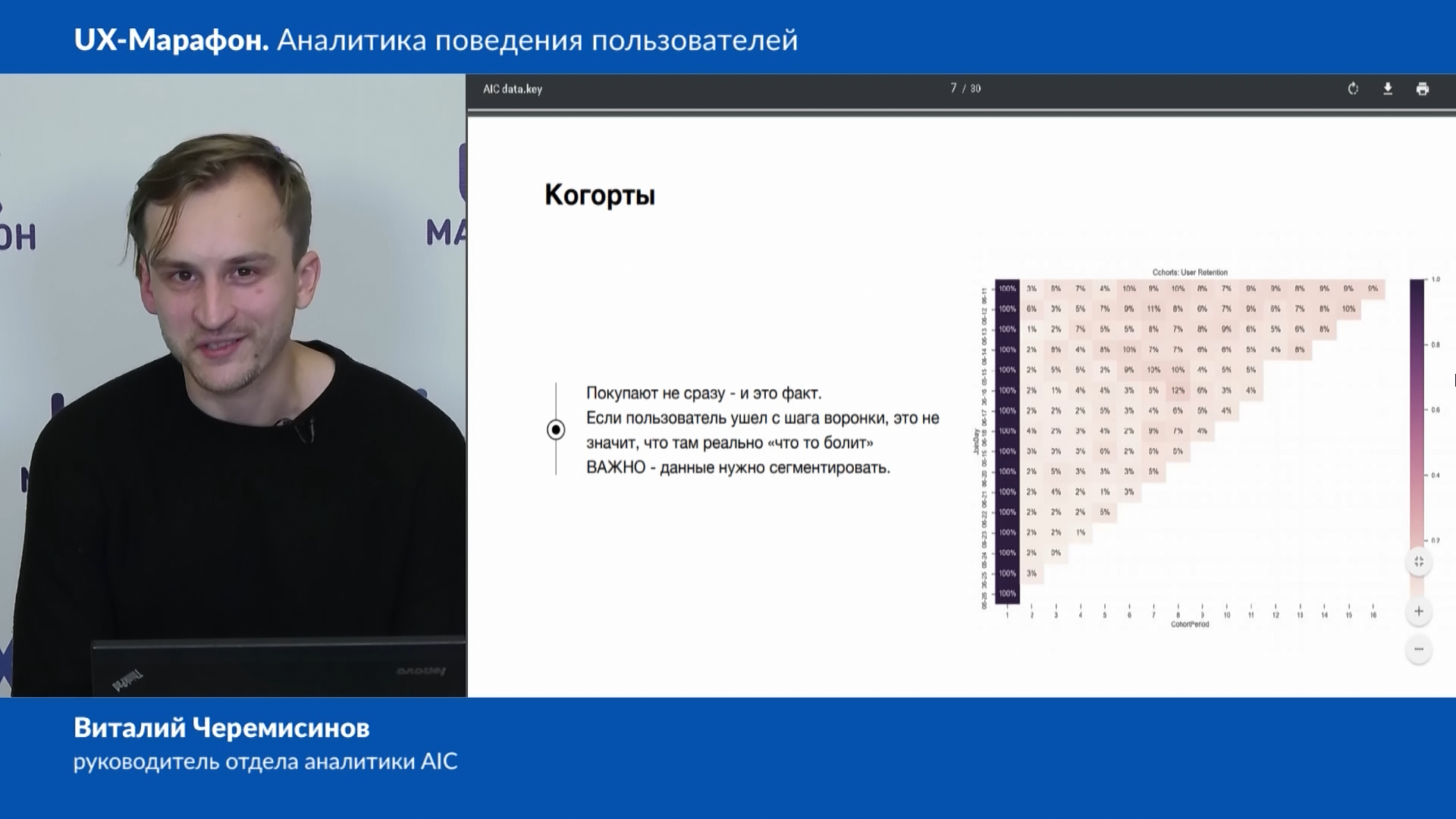Viewport: 1456px width, 819px height.
Task: Click the line starting with ВАЖНО
Action: coord(738,468)
